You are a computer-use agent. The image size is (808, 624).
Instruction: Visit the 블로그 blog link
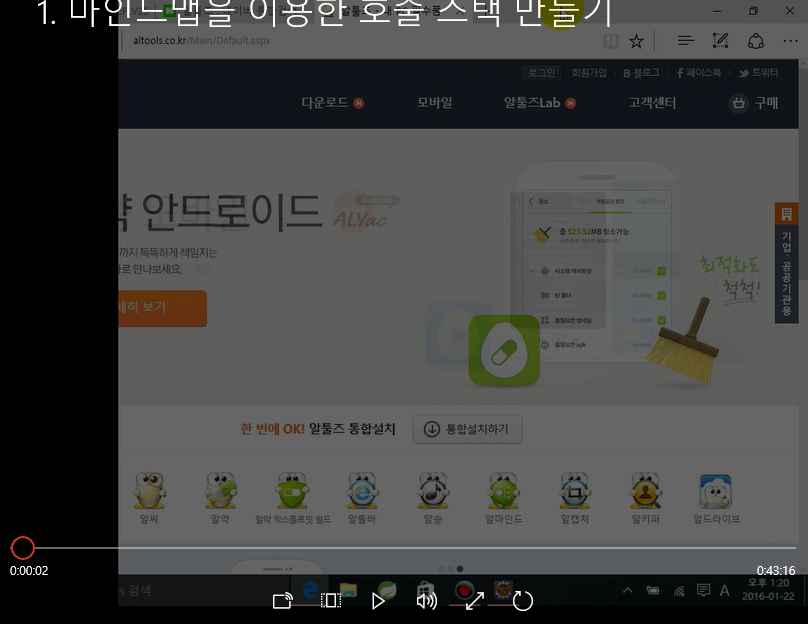tap(641, 73)
